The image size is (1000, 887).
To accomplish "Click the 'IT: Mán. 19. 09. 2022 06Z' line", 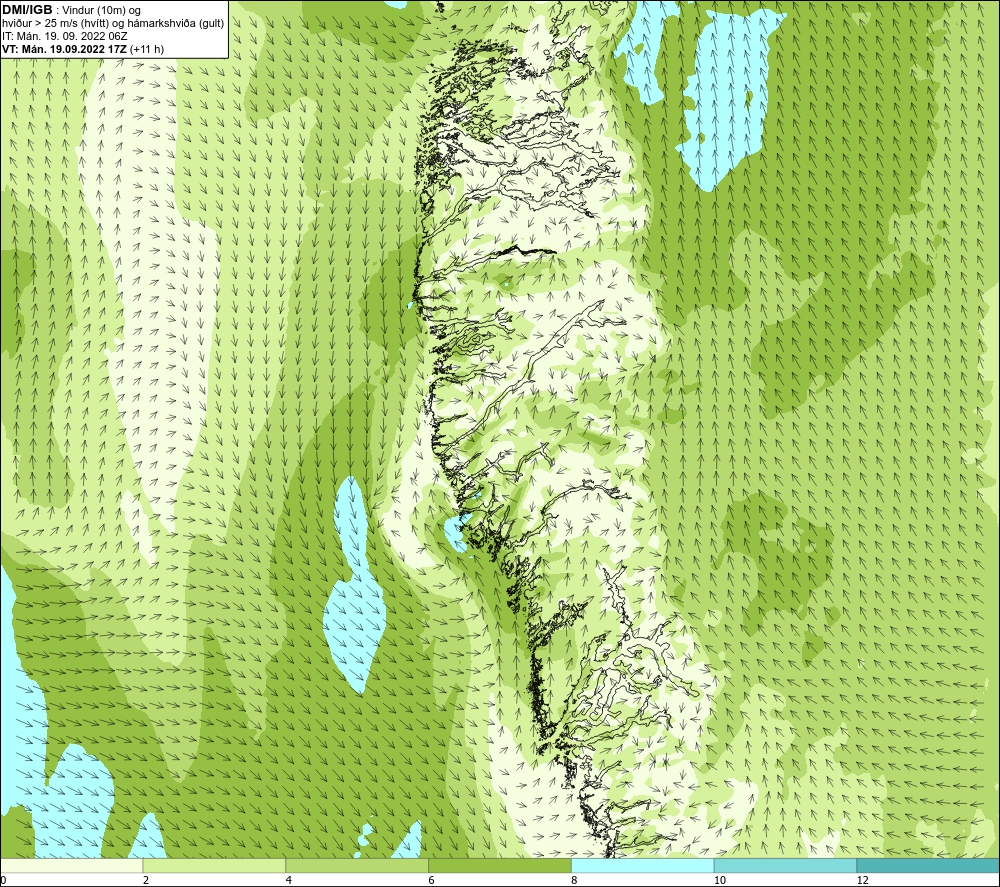I will coord(65,36).
